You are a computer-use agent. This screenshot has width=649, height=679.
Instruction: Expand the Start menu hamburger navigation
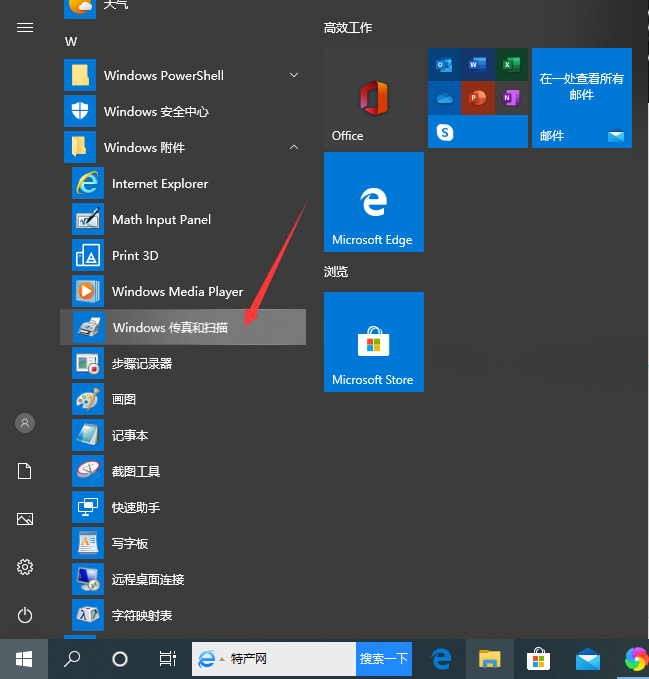25,28
